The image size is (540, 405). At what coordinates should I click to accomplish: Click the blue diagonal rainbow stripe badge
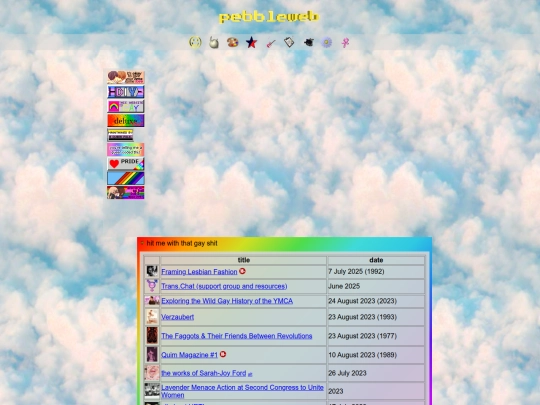(x=126, y=178)
